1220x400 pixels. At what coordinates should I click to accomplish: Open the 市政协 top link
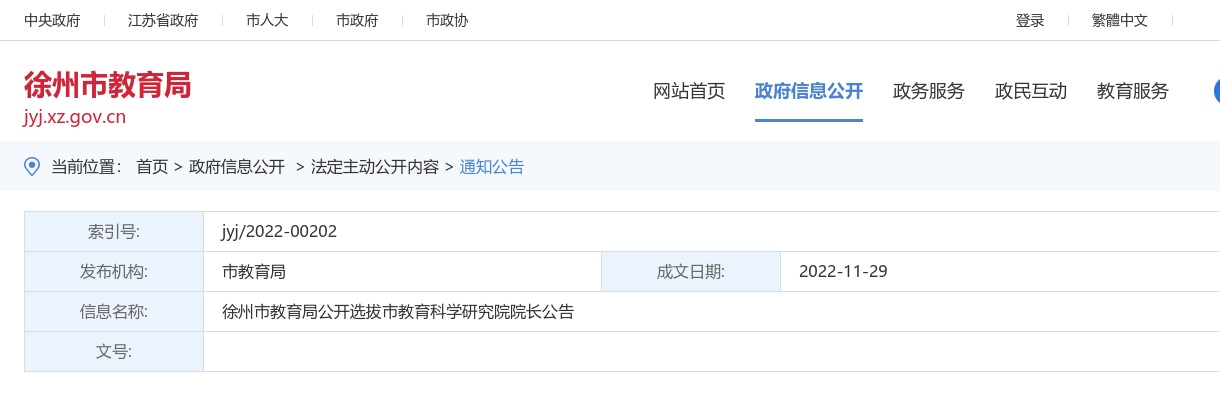447,21
